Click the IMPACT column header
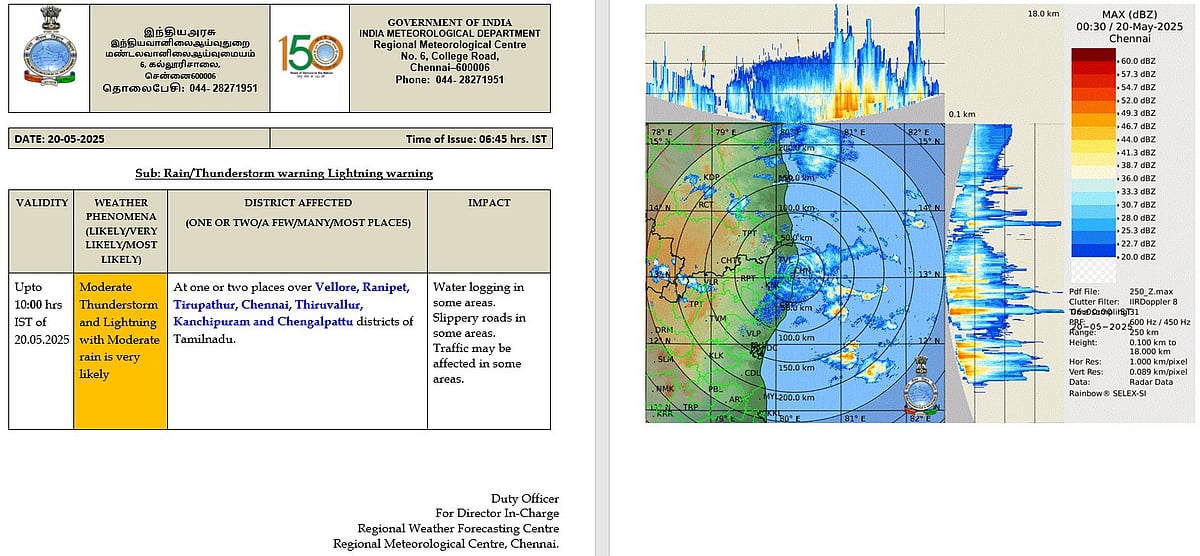The width and height of the screenshot is (1200, 556). pos(488,203)
